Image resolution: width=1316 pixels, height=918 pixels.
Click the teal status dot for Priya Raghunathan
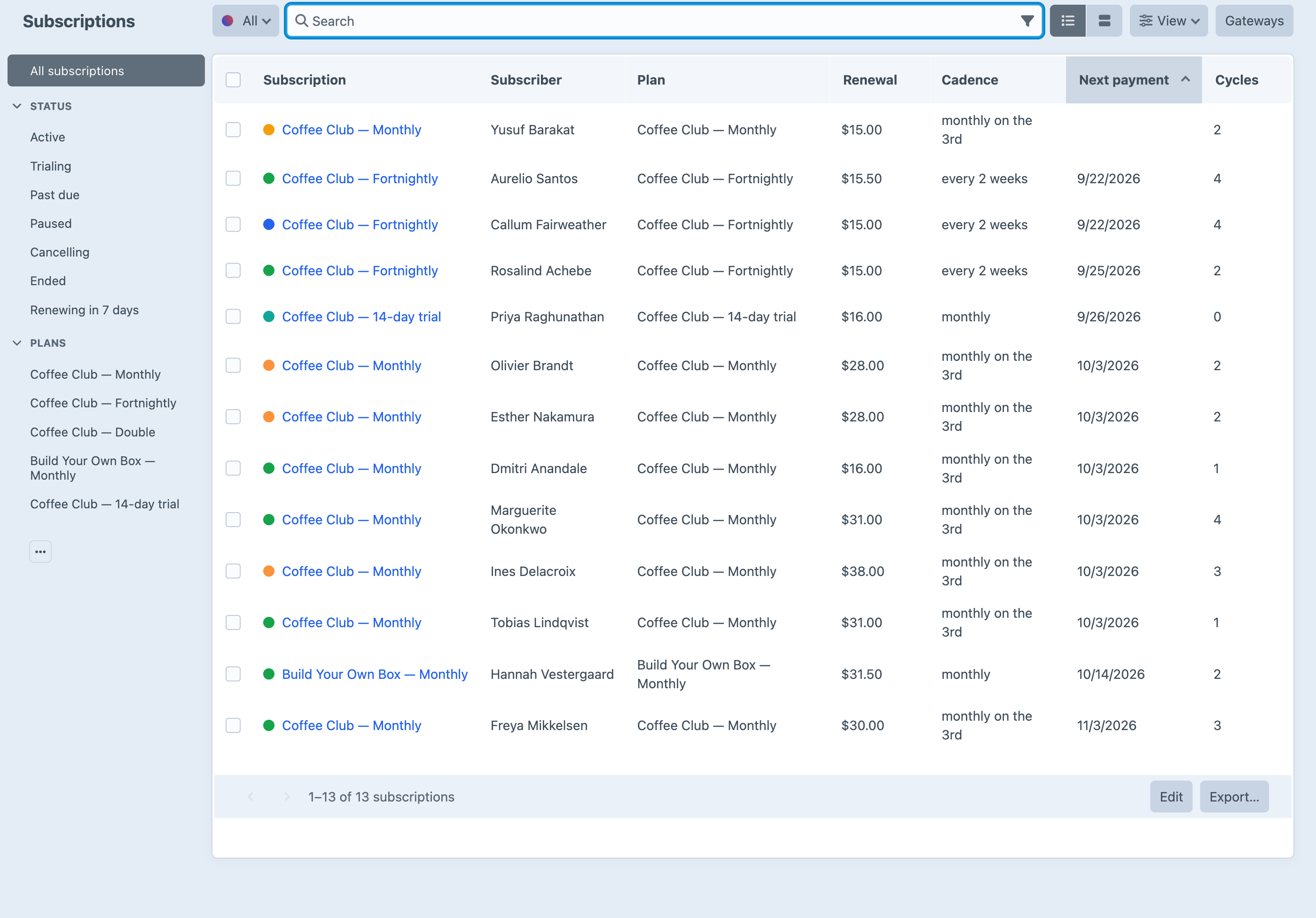(268, 316)
